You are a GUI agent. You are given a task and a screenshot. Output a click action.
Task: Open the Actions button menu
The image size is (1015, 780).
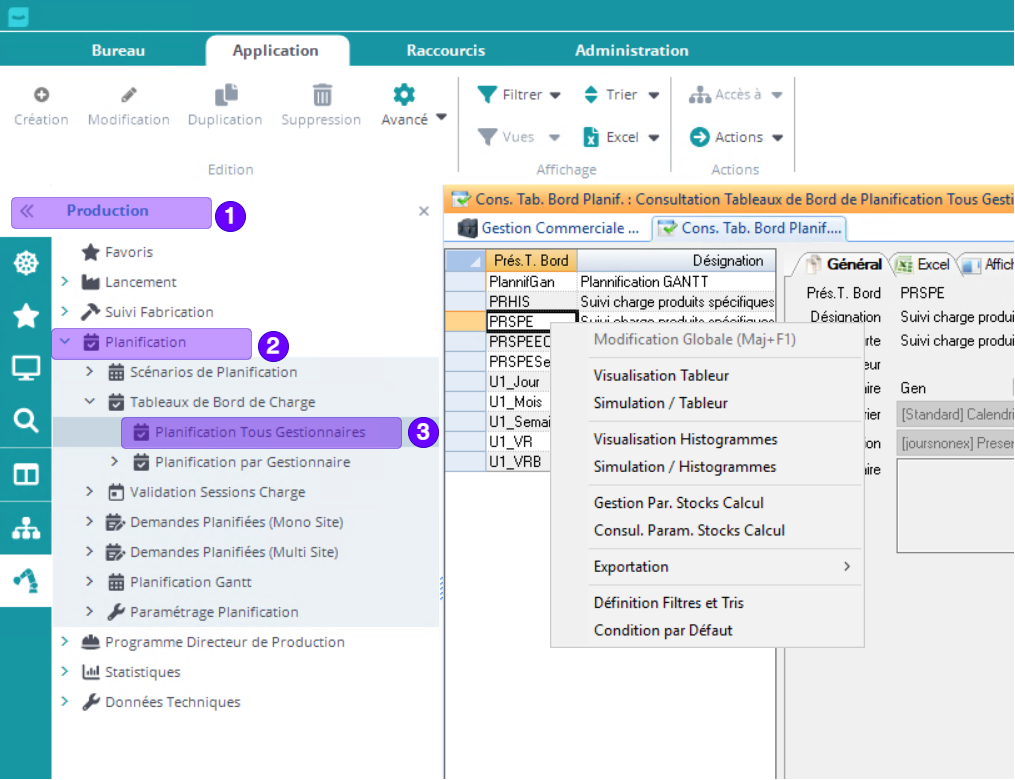click(737, 137)
